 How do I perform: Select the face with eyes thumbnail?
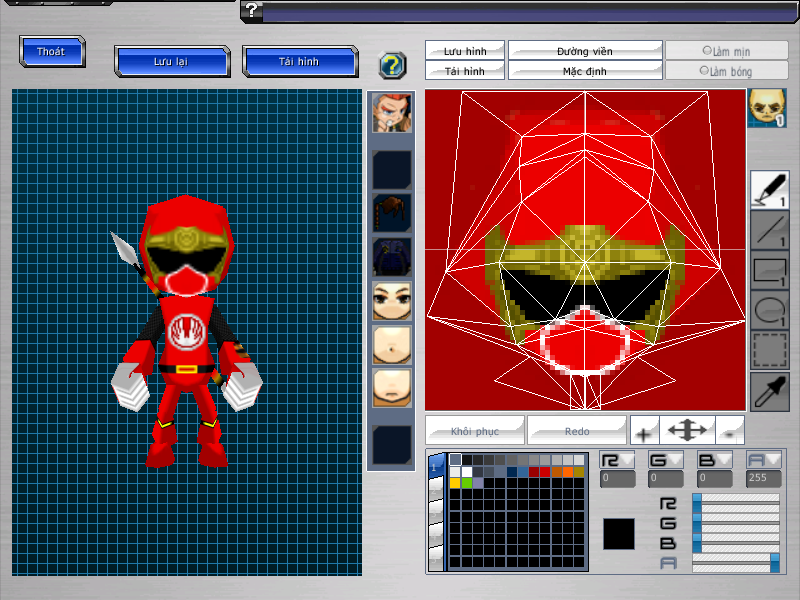coord(391,301)
